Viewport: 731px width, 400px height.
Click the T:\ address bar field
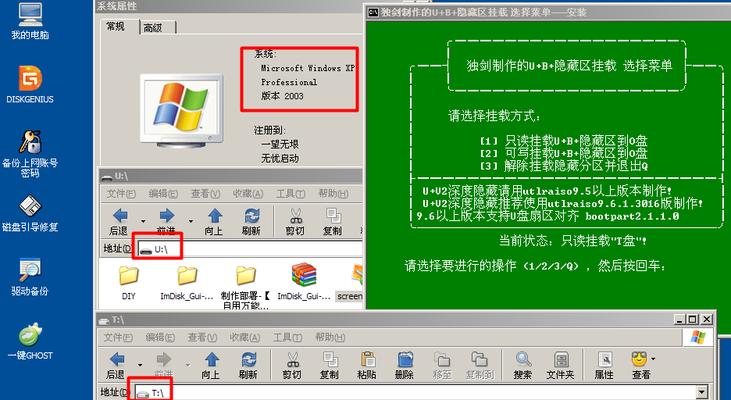tap(415, 393)
